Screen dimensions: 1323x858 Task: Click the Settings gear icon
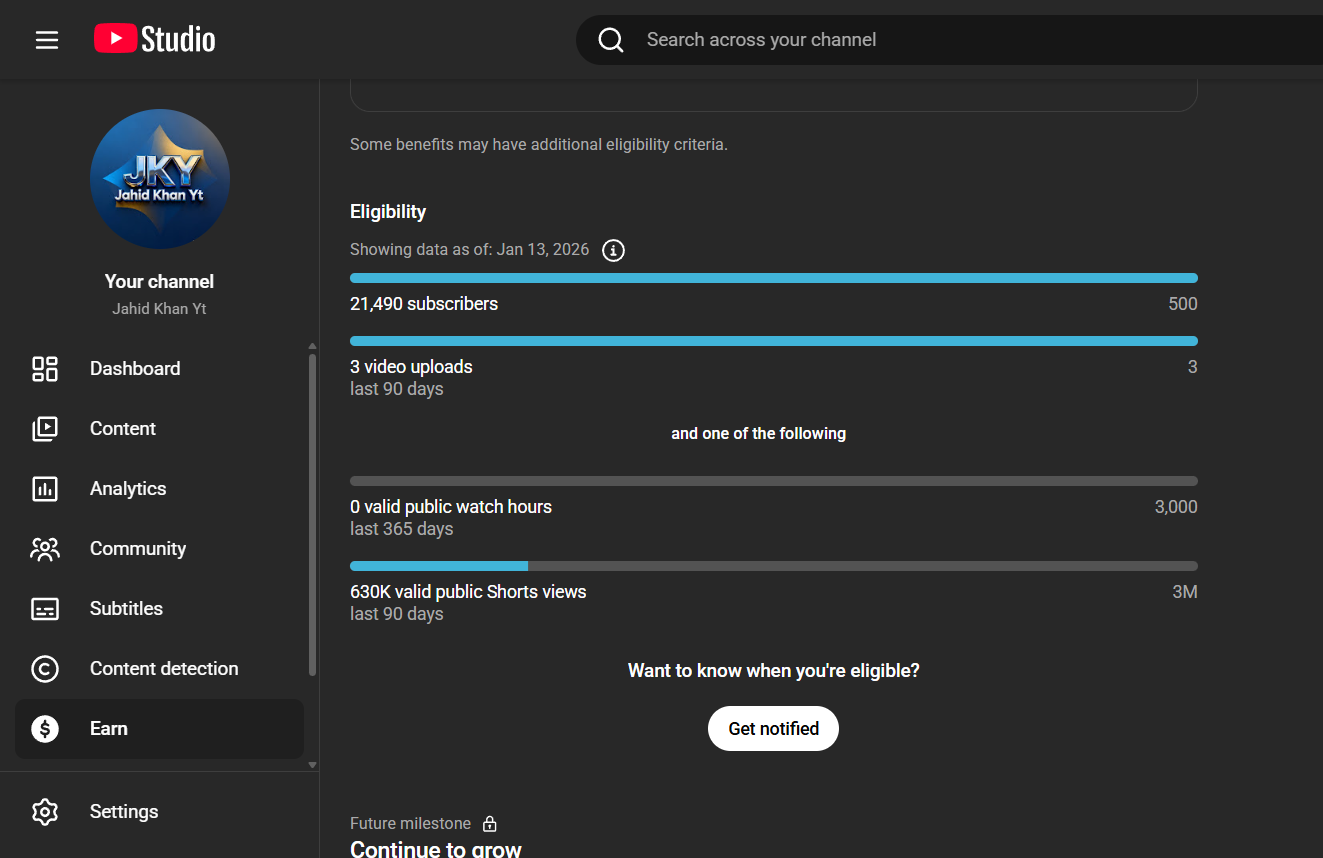[x=45, y=812]
